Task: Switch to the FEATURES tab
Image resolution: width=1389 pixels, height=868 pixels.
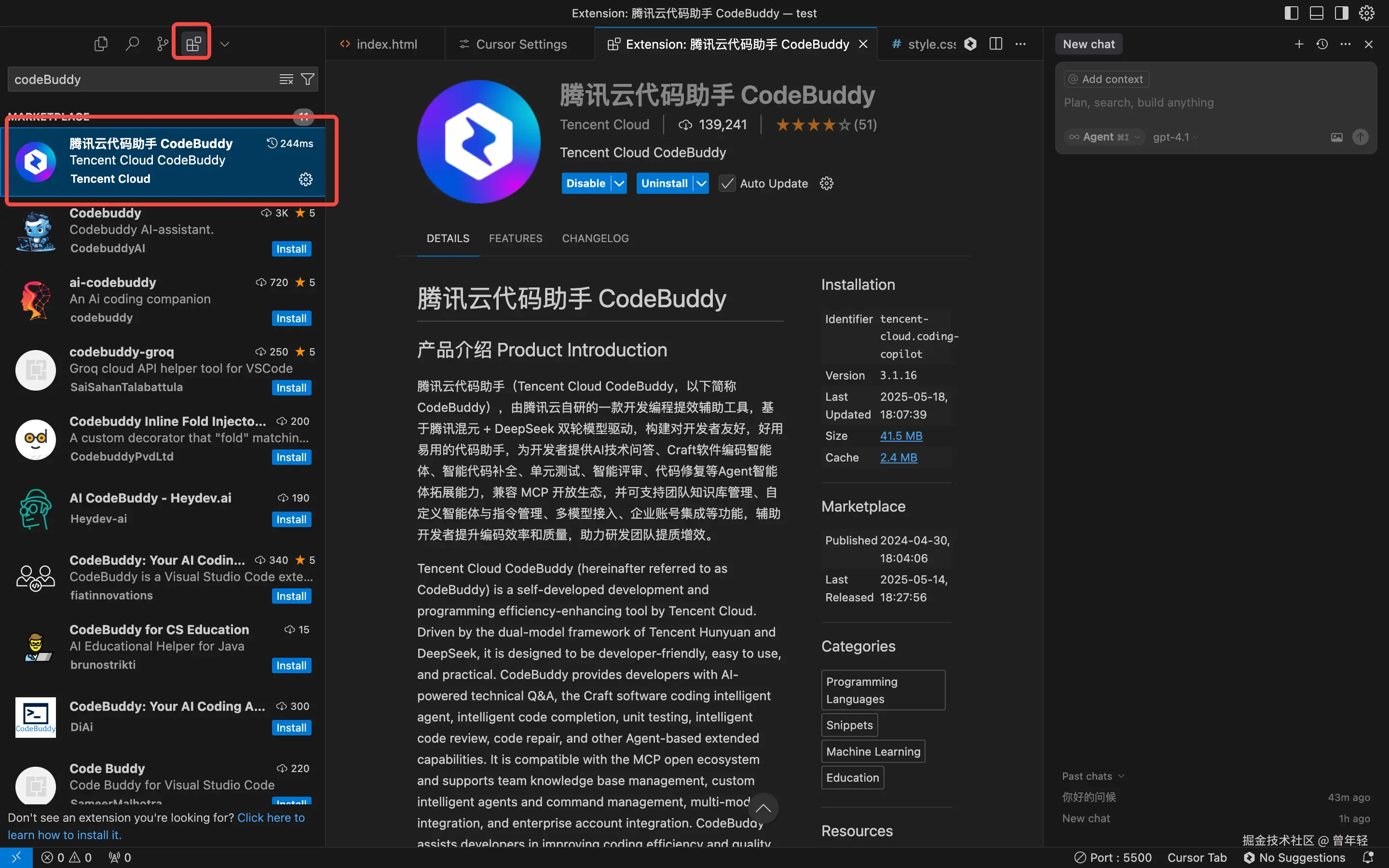Action: pyautogui.click(x=515, y=238)
